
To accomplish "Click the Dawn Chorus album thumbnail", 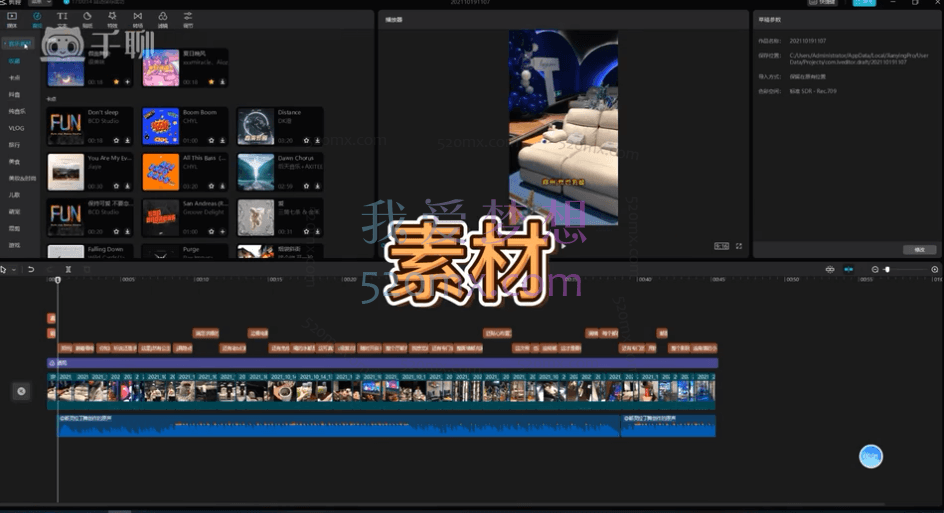I will 255,171.
